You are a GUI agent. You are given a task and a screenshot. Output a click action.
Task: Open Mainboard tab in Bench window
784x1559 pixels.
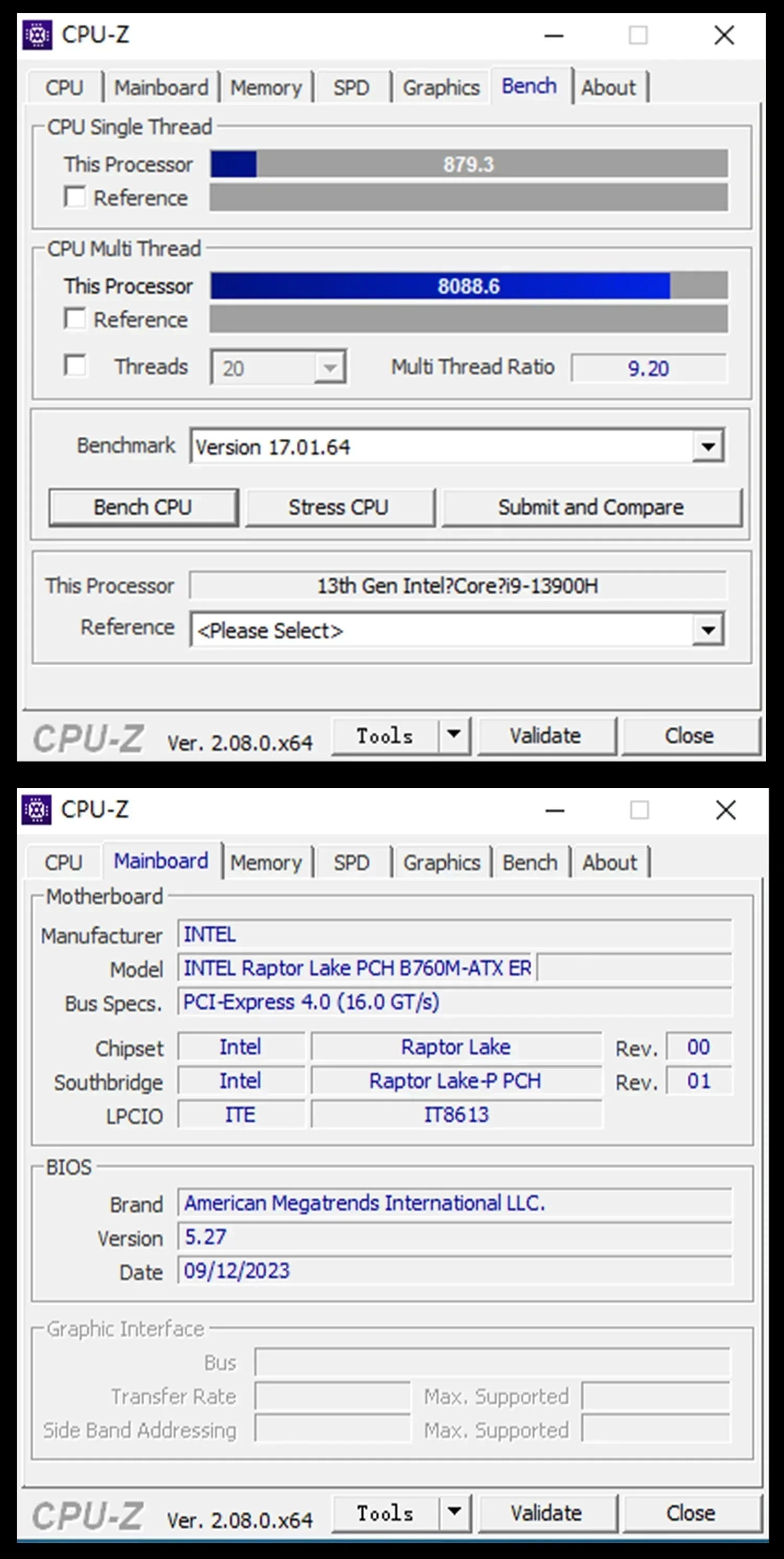[162, 88]
